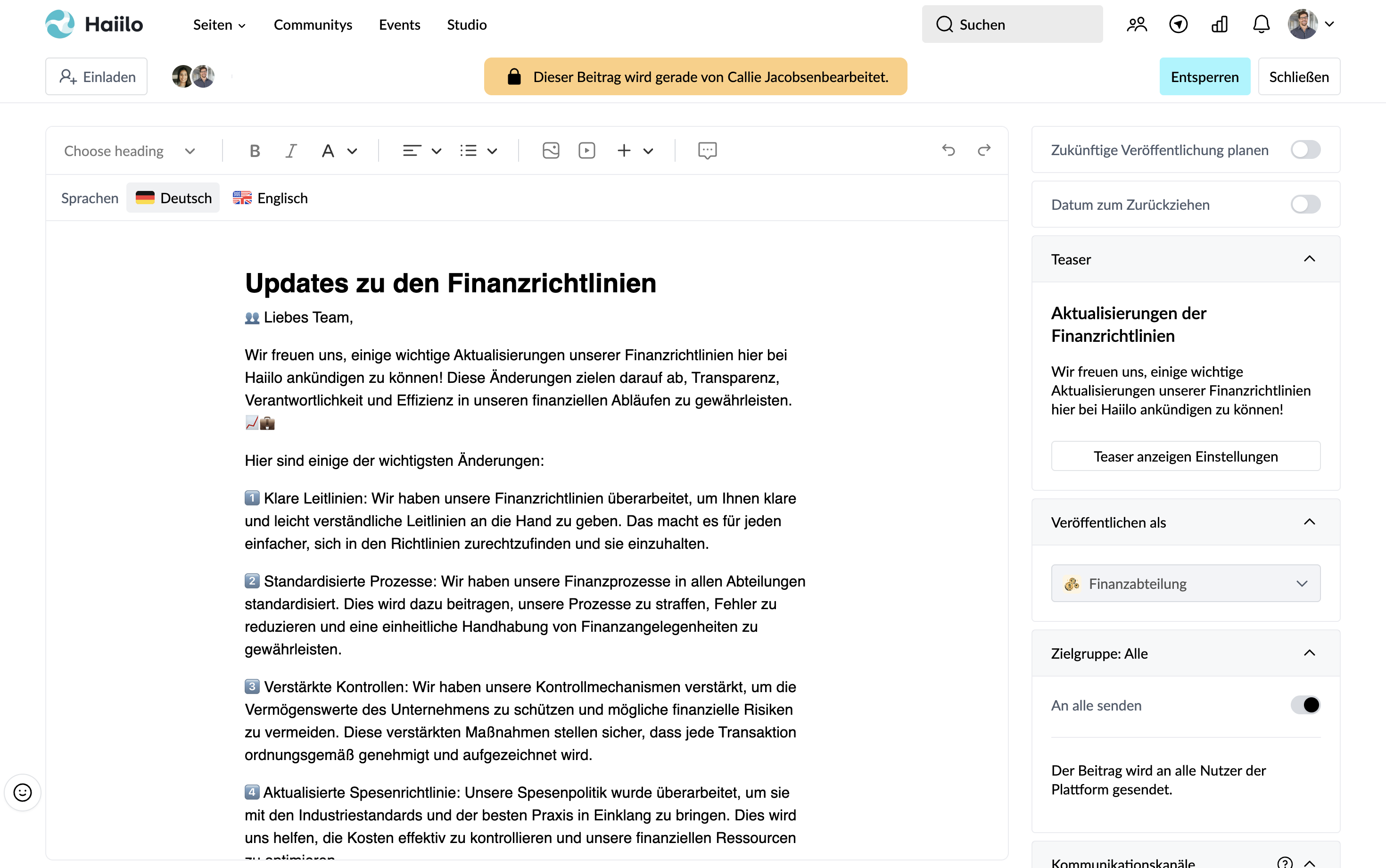Viewport: 1386px width, 868px height.
Task: Click the comment bubble icon
Action: click(707, 150)
